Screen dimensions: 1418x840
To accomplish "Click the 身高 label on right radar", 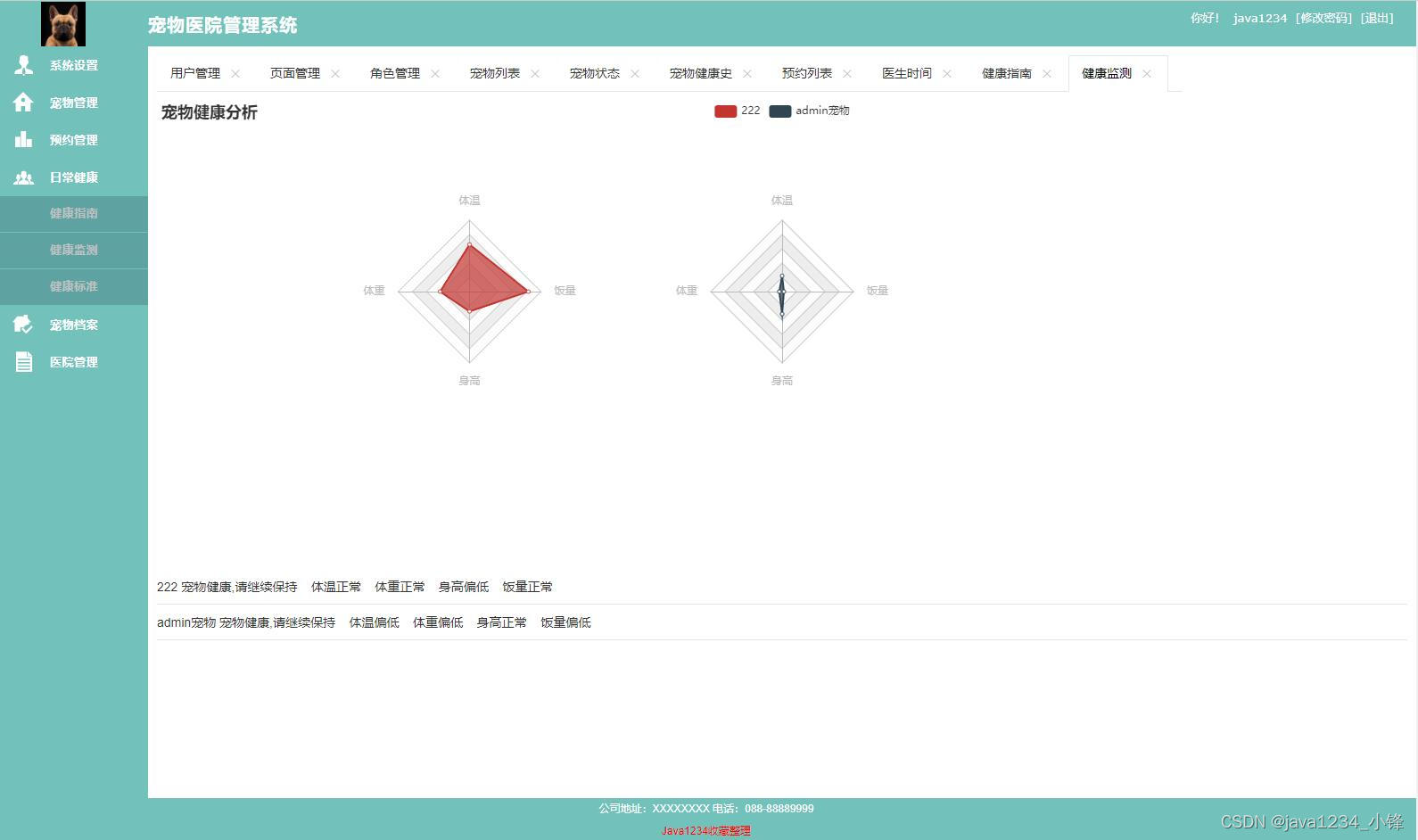I will click(x=781, y=381).
